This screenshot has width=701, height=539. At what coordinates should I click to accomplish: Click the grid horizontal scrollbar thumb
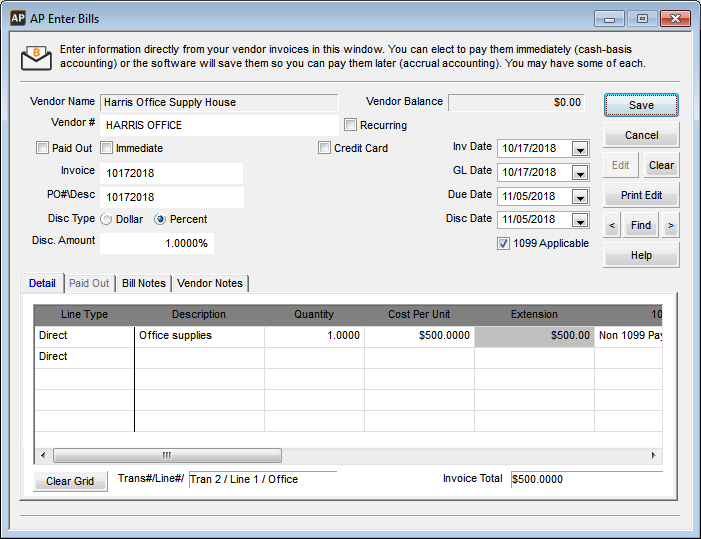(x=167, y=455)
